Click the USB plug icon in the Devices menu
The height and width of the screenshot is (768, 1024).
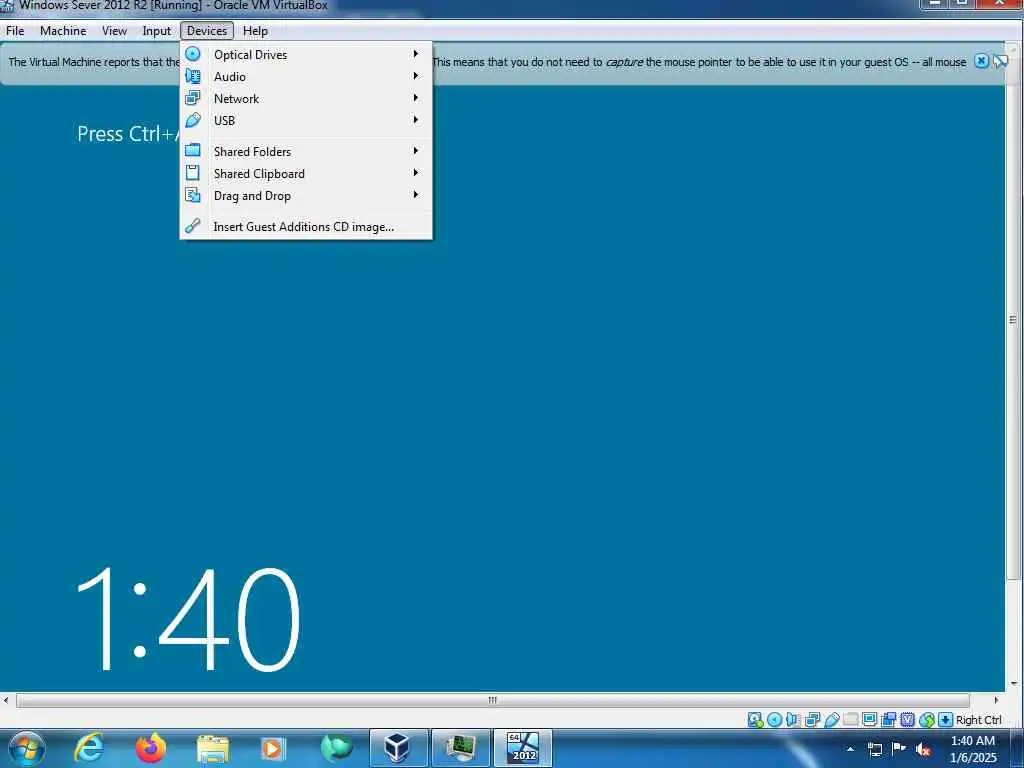click(x=193, y=120)
